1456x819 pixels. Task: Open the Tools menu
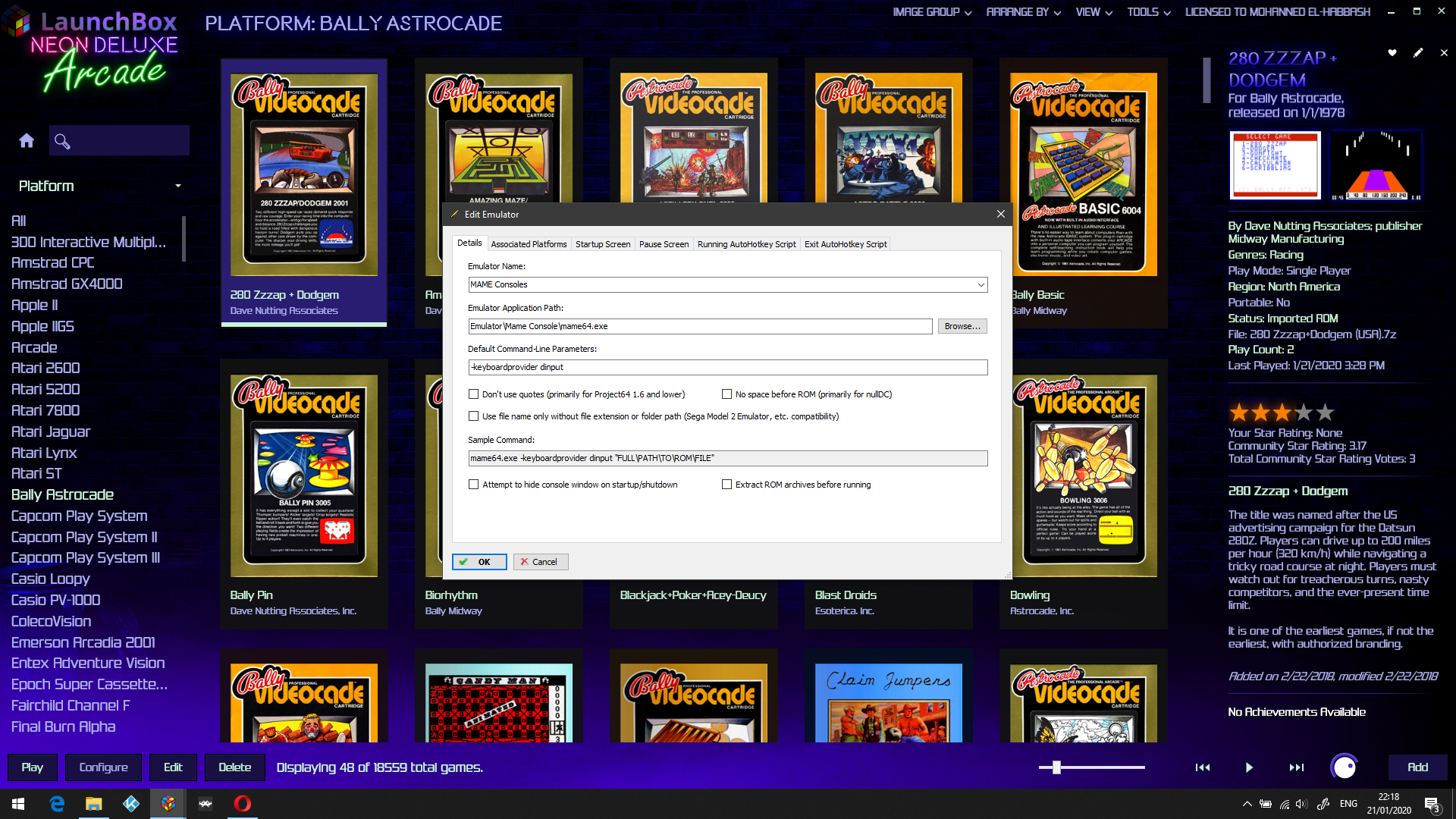click(1148, 12)
